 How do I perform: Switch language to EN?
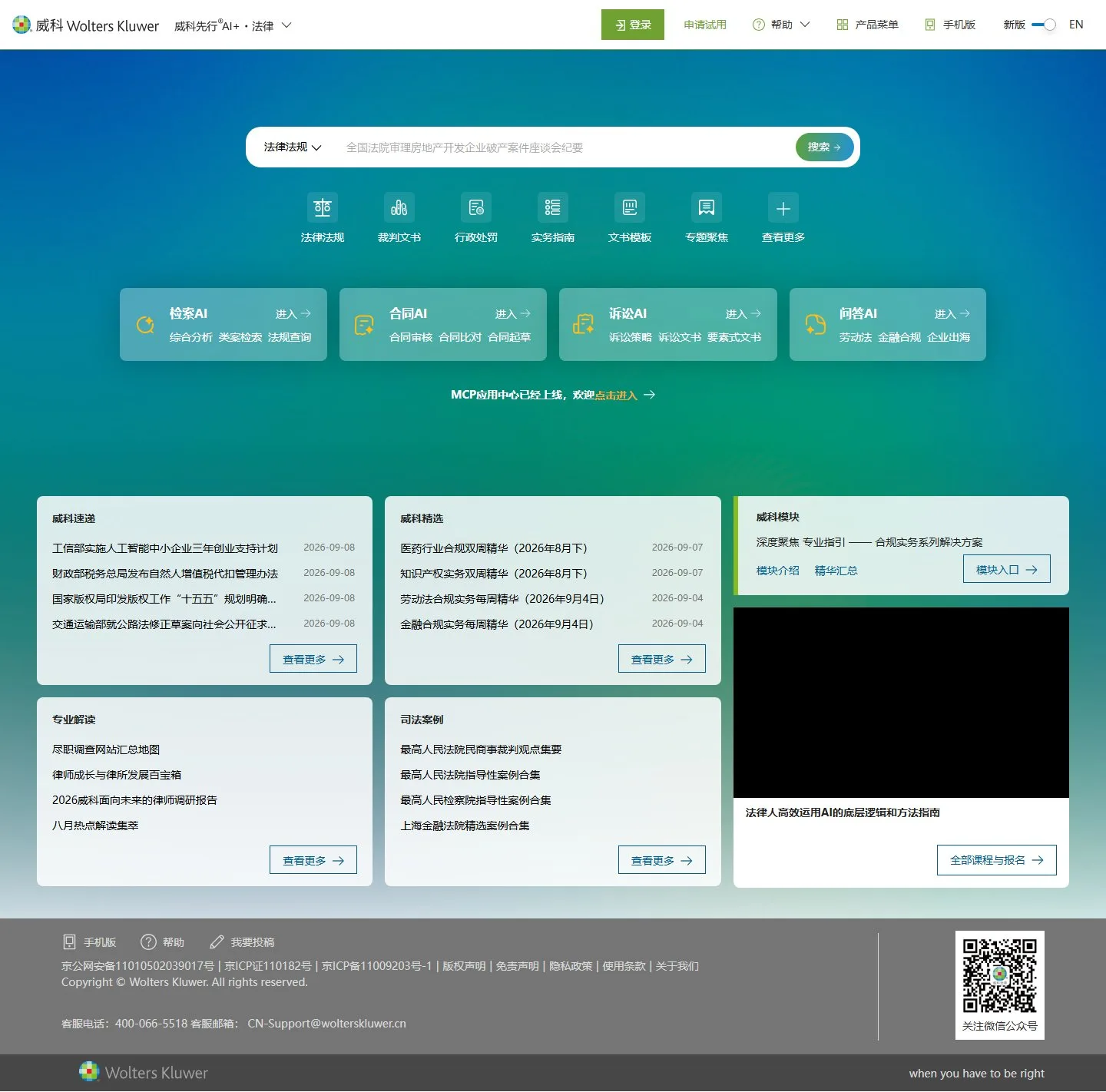[1076, 25]
